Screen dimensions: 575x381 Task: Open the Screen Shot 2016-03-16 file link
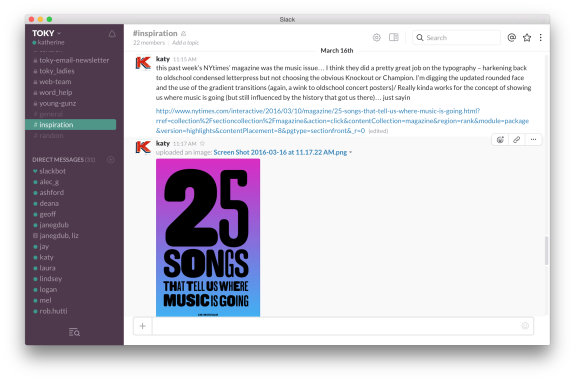click(280, 152)
